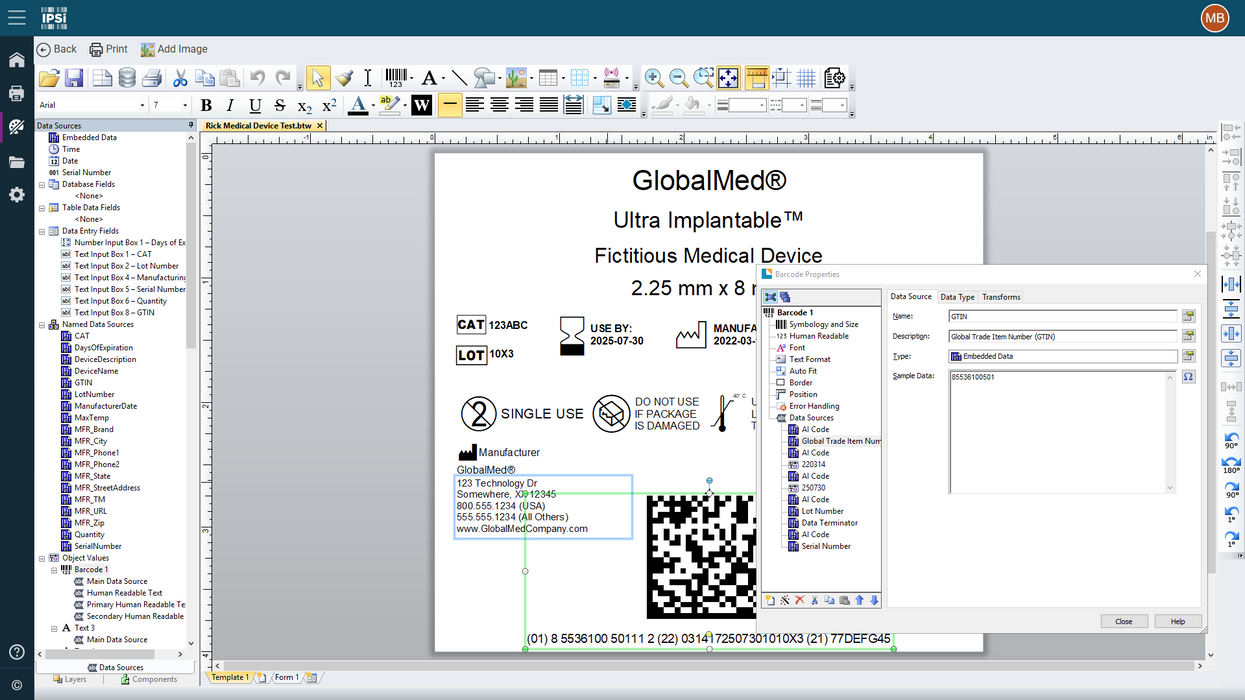Choose the Line drawing tool
1245x700 pixels.
click(459, 78)
